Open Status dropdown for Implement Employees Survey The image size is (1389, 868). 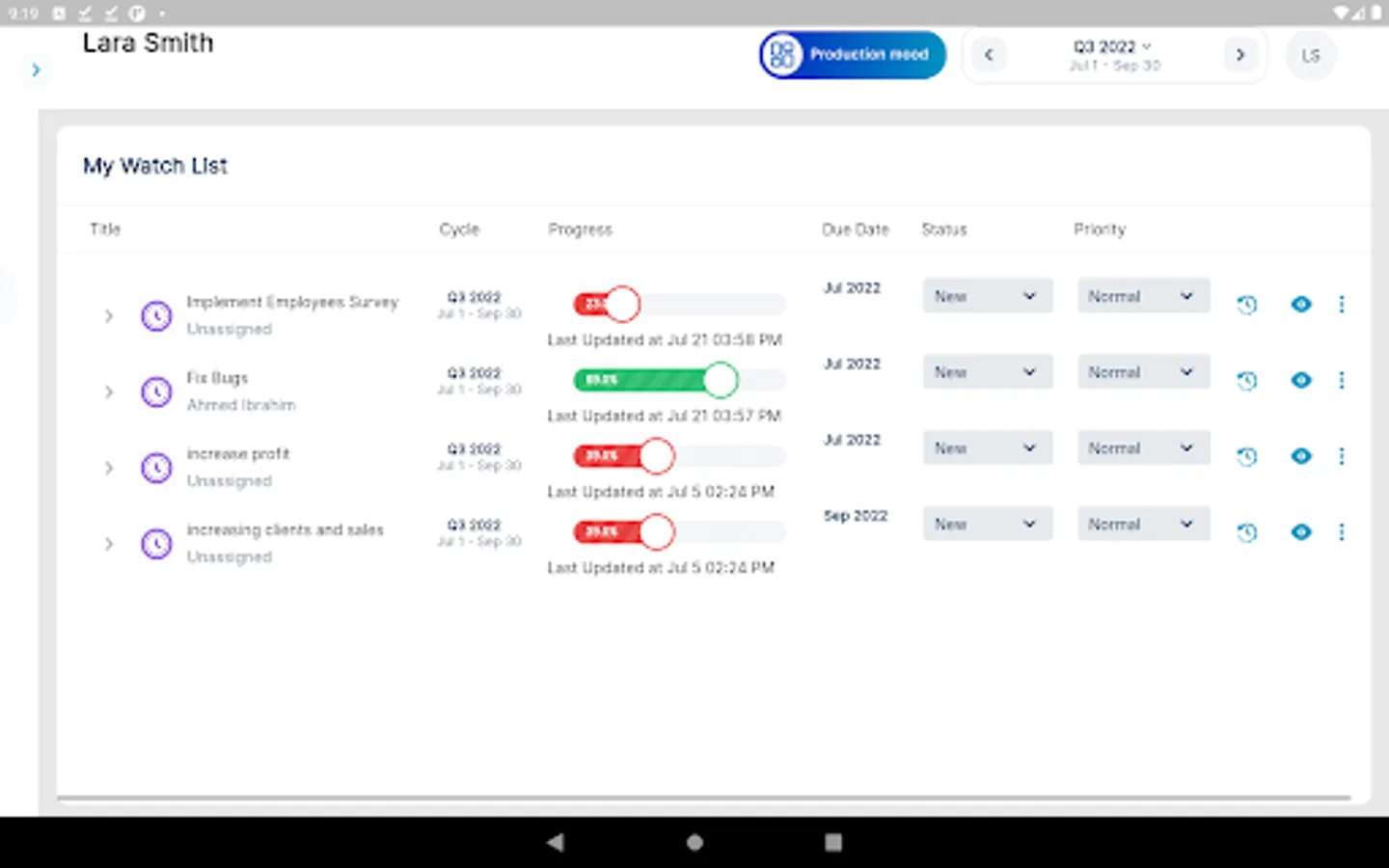pyautogui.click(x=987, y=296)
